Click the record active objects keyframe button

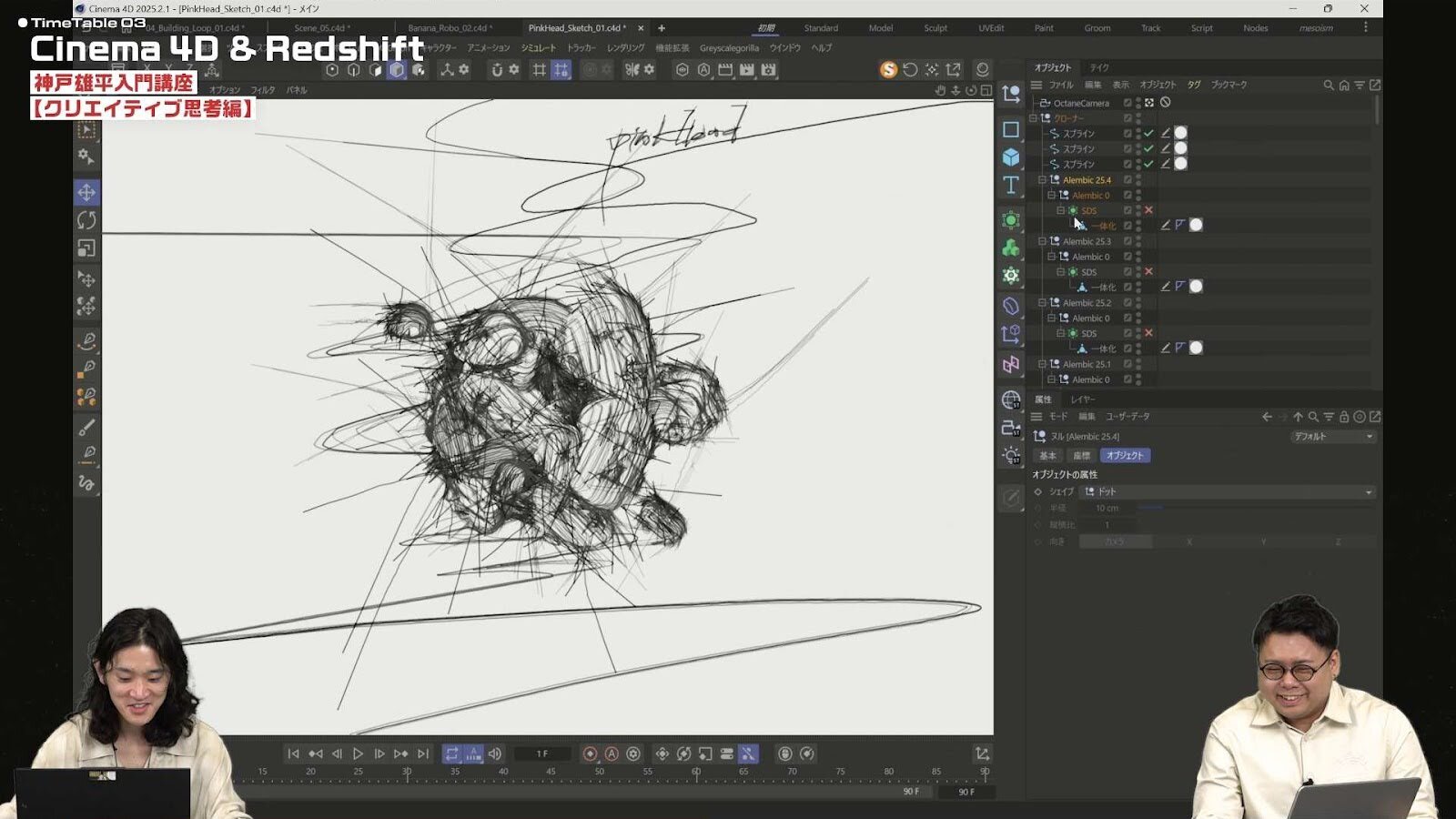pyautogui.click(x=590, y=753)
